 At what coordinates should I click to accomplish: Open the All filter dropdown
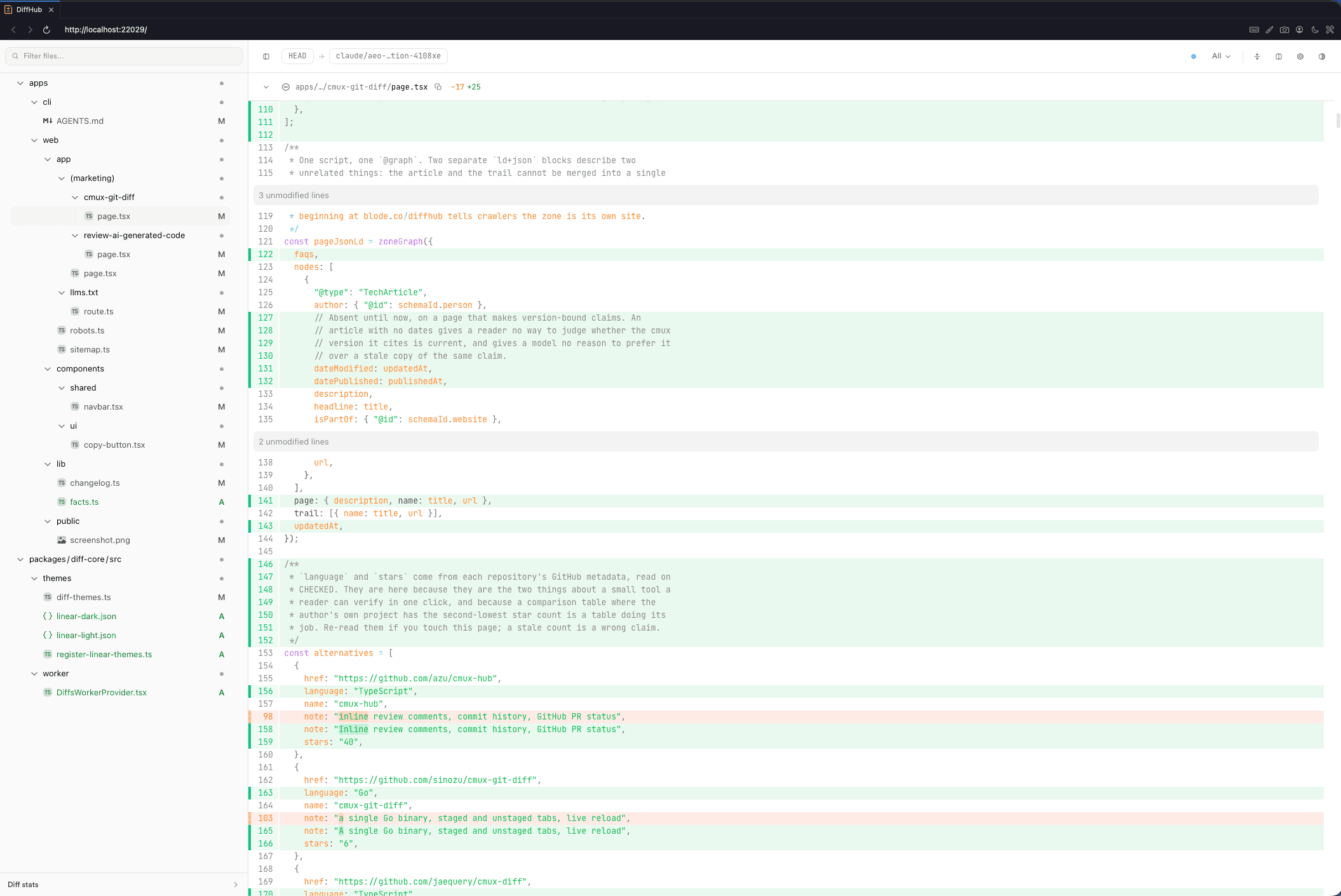pos(1221,57)
